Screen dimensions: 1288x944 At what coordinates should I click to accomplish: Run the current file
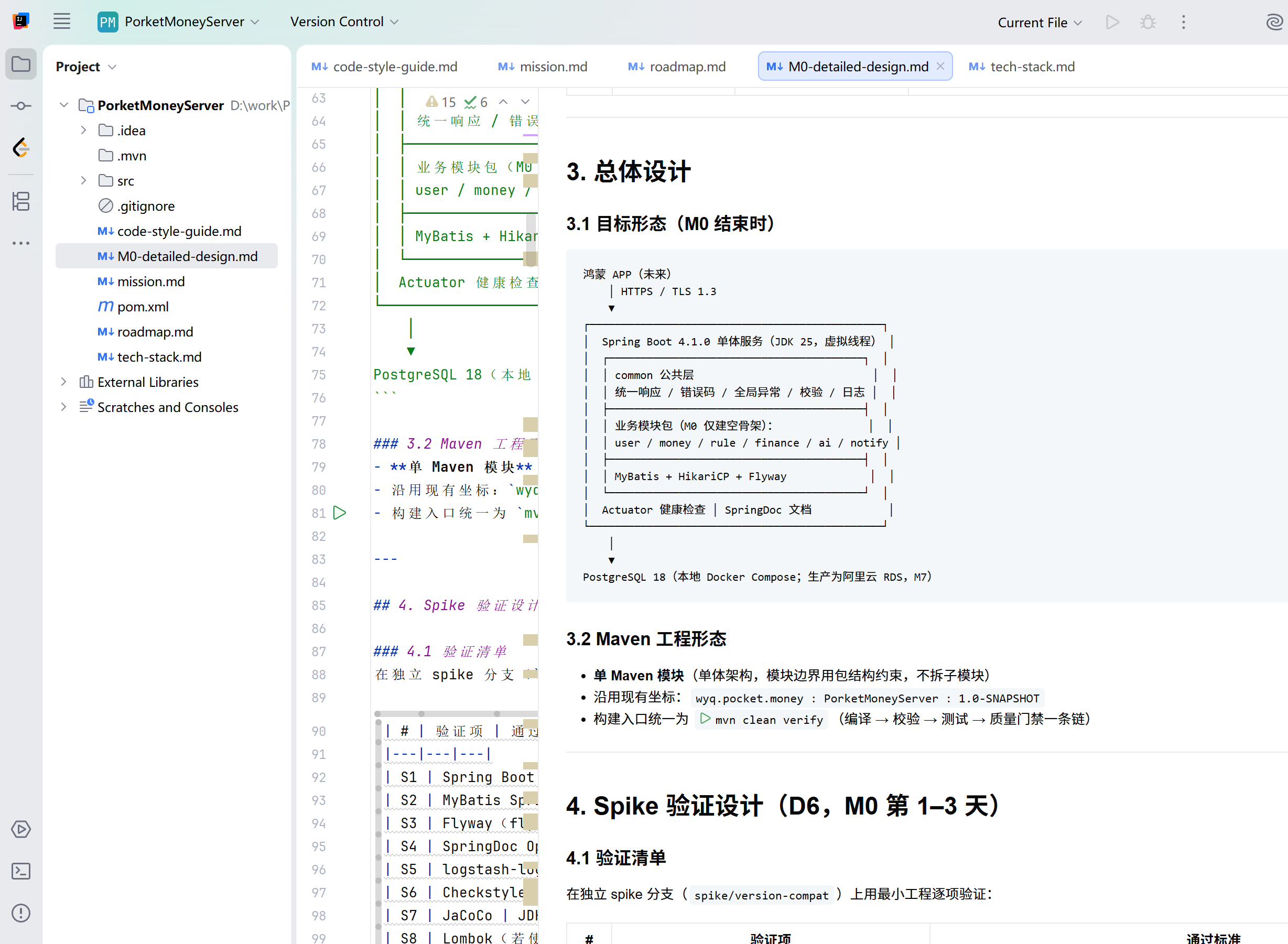coord(1111,23)
